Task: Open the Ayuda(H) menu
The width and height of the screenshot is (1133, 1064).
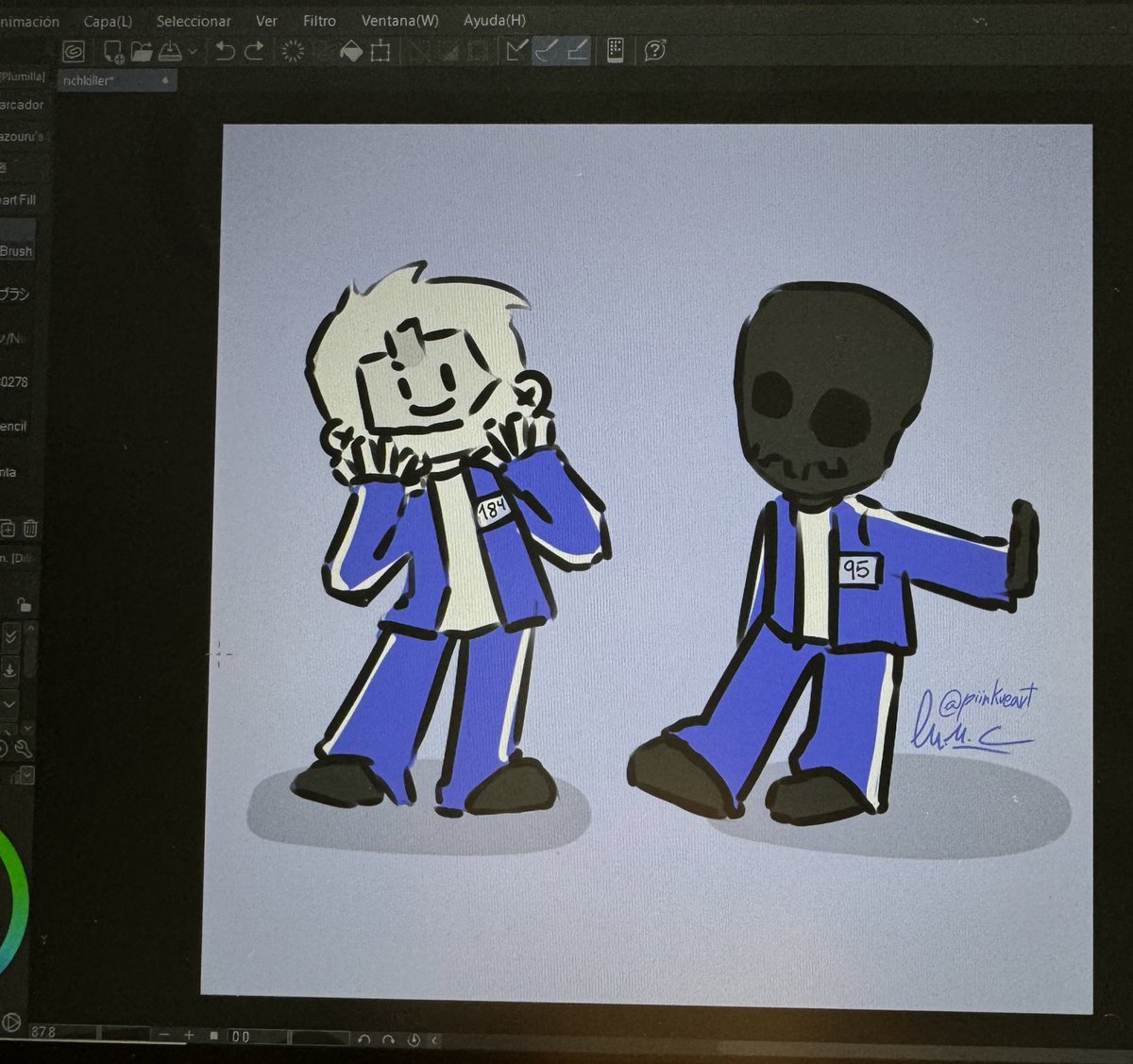Action: point(495,21)
